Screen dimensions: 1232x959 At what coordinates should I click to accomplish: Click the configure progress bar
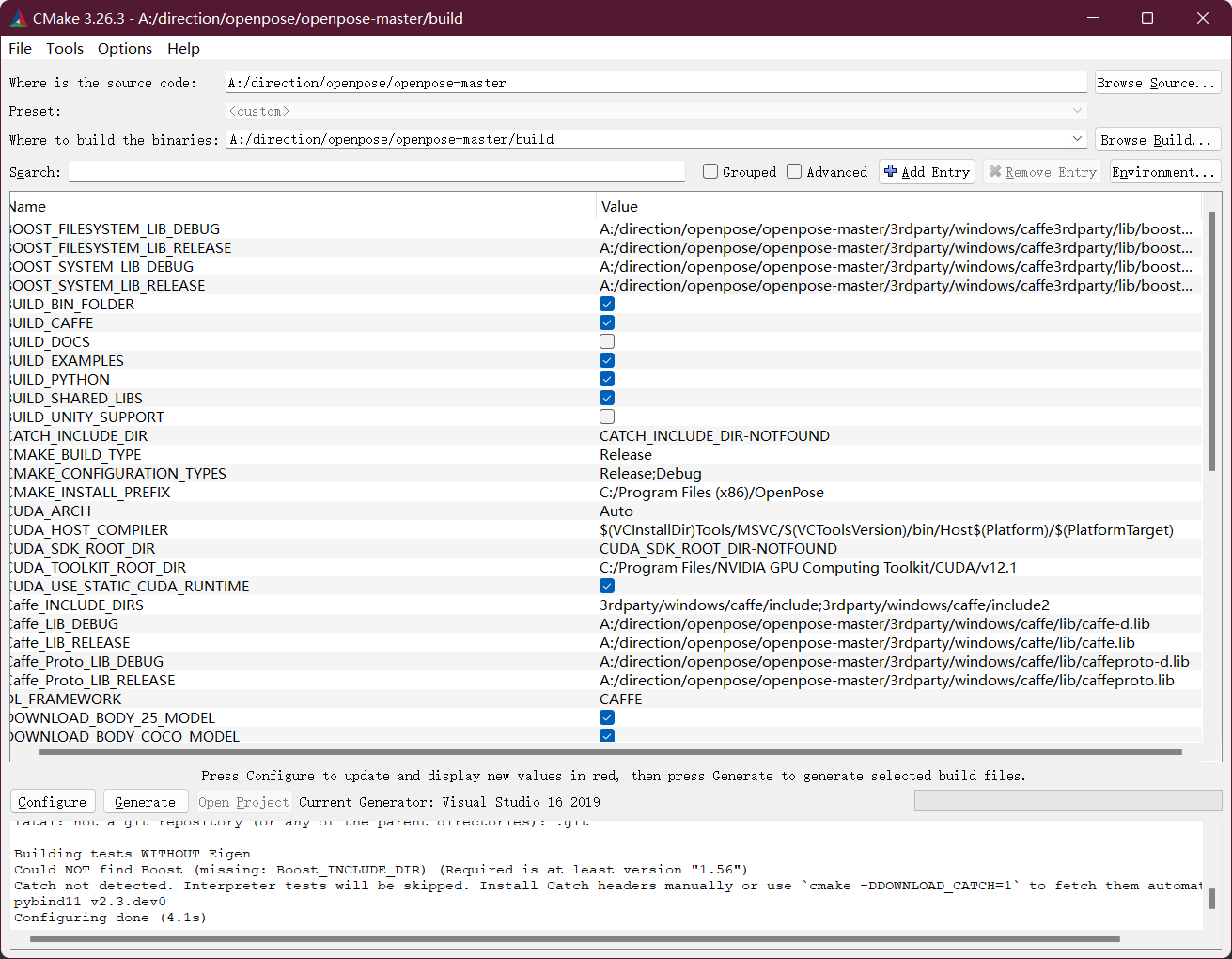click(1068, 801)
